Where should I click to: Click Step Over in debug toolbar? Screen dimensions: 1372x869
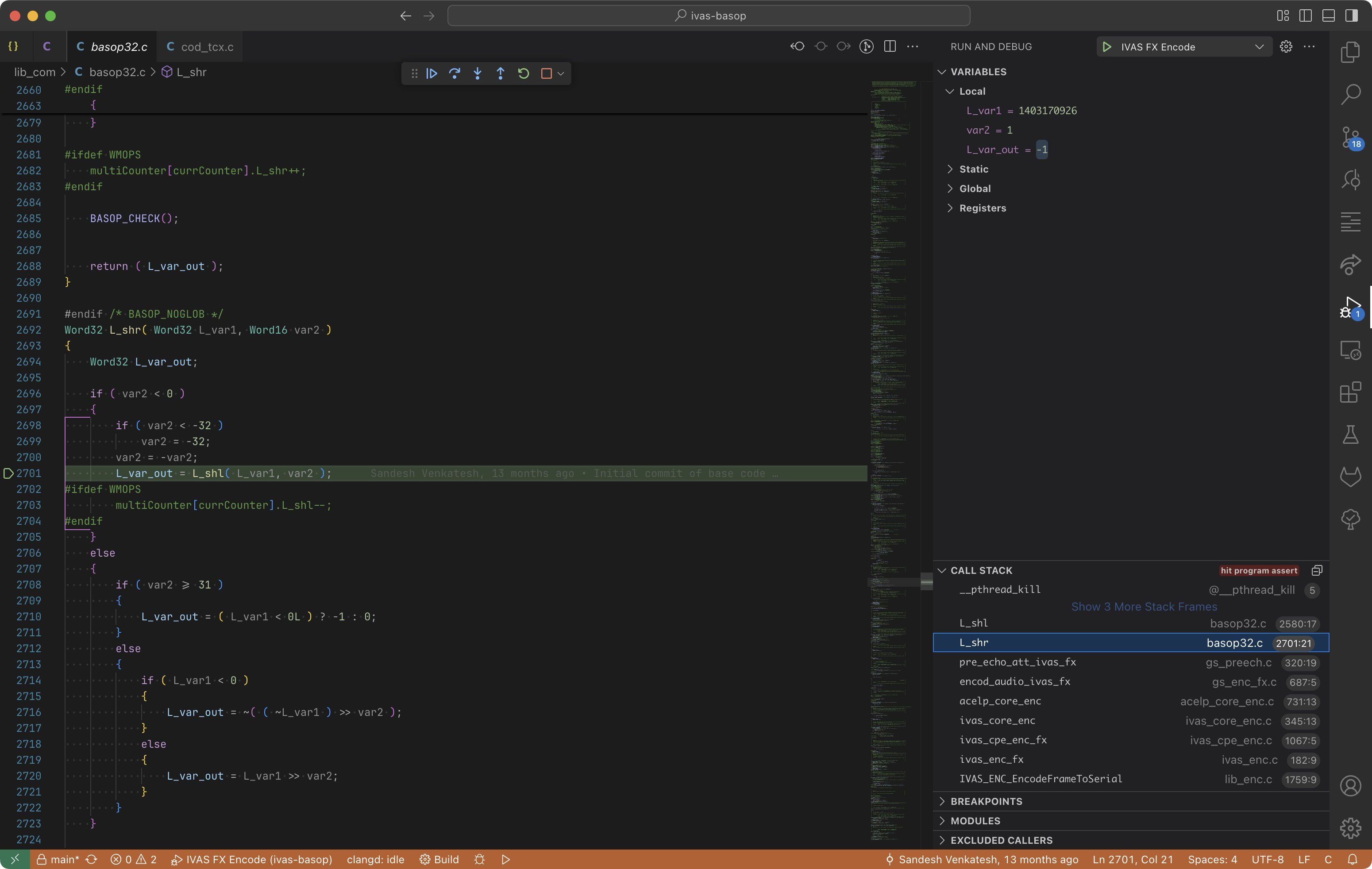coord(454,73)
